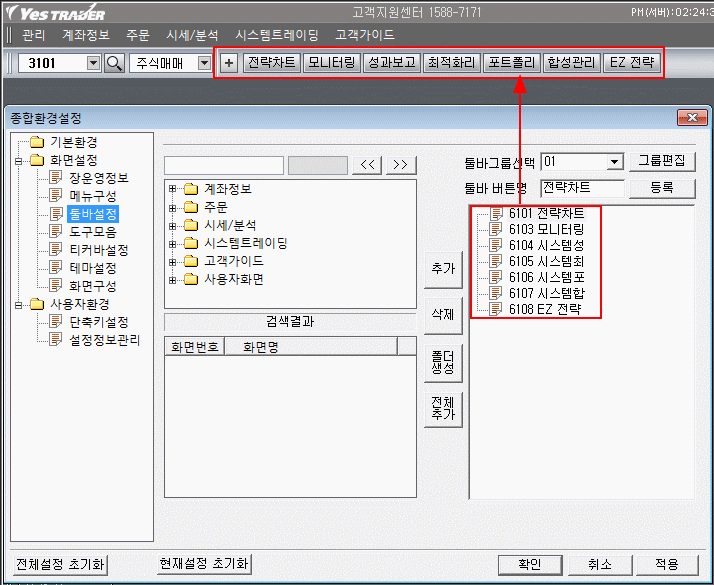Click the 추가 button
The image size is (714, 585).
coord(442,268)
